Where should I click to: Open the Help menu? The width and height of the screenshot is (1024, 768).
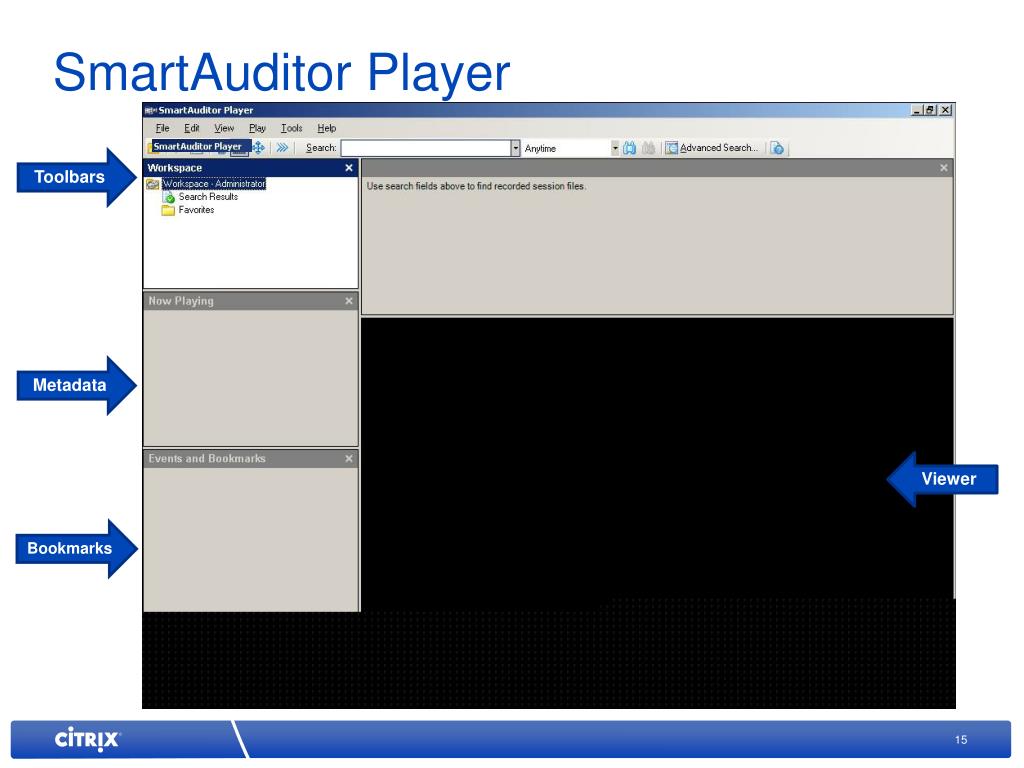327,128
